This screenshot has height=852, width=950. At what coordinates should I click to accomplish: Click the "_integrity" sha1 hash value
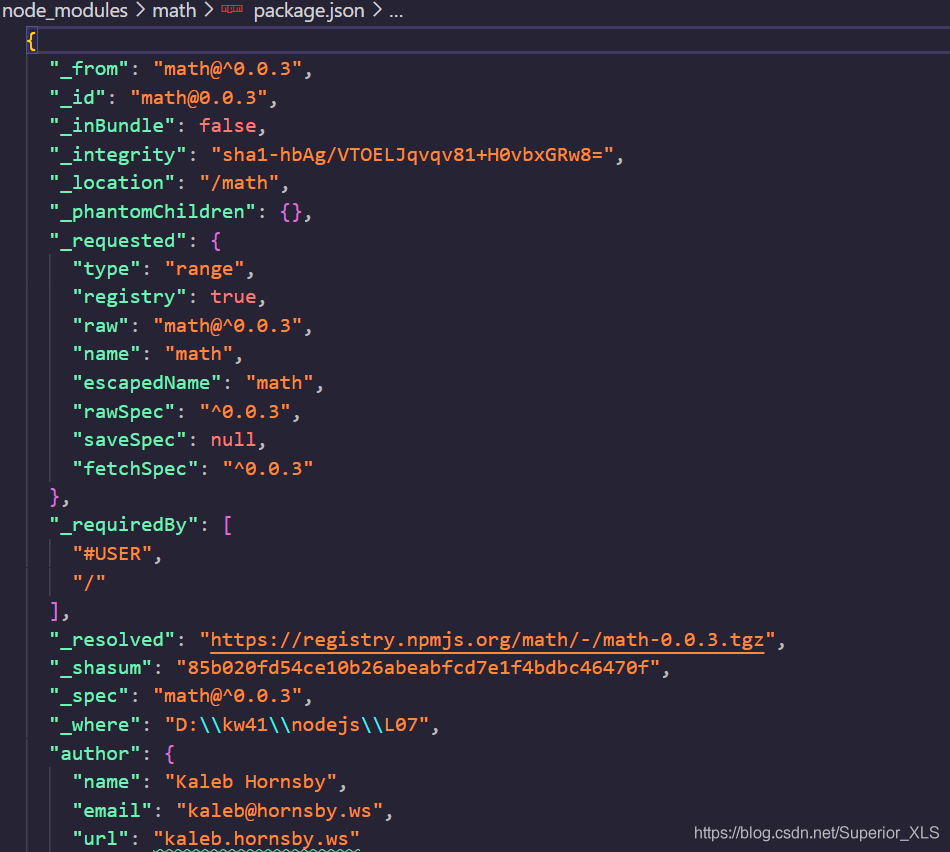point(412,155)
